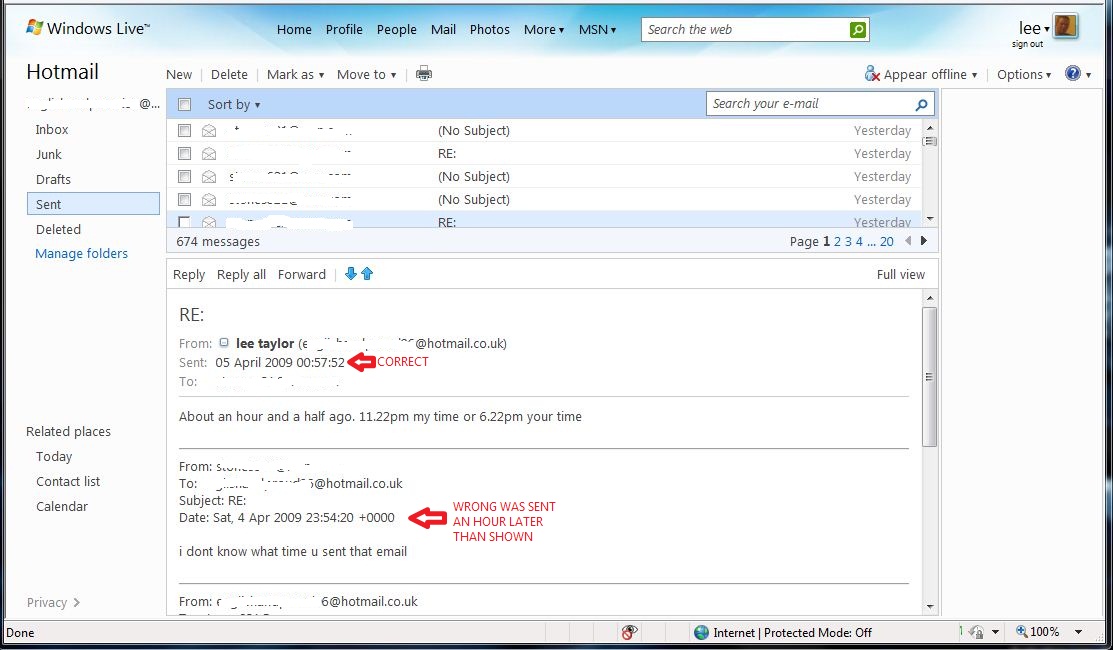This screenshot has height=650, width=1113.
Task: Open Contact list under Related places
Action: (x=68, y=481)
